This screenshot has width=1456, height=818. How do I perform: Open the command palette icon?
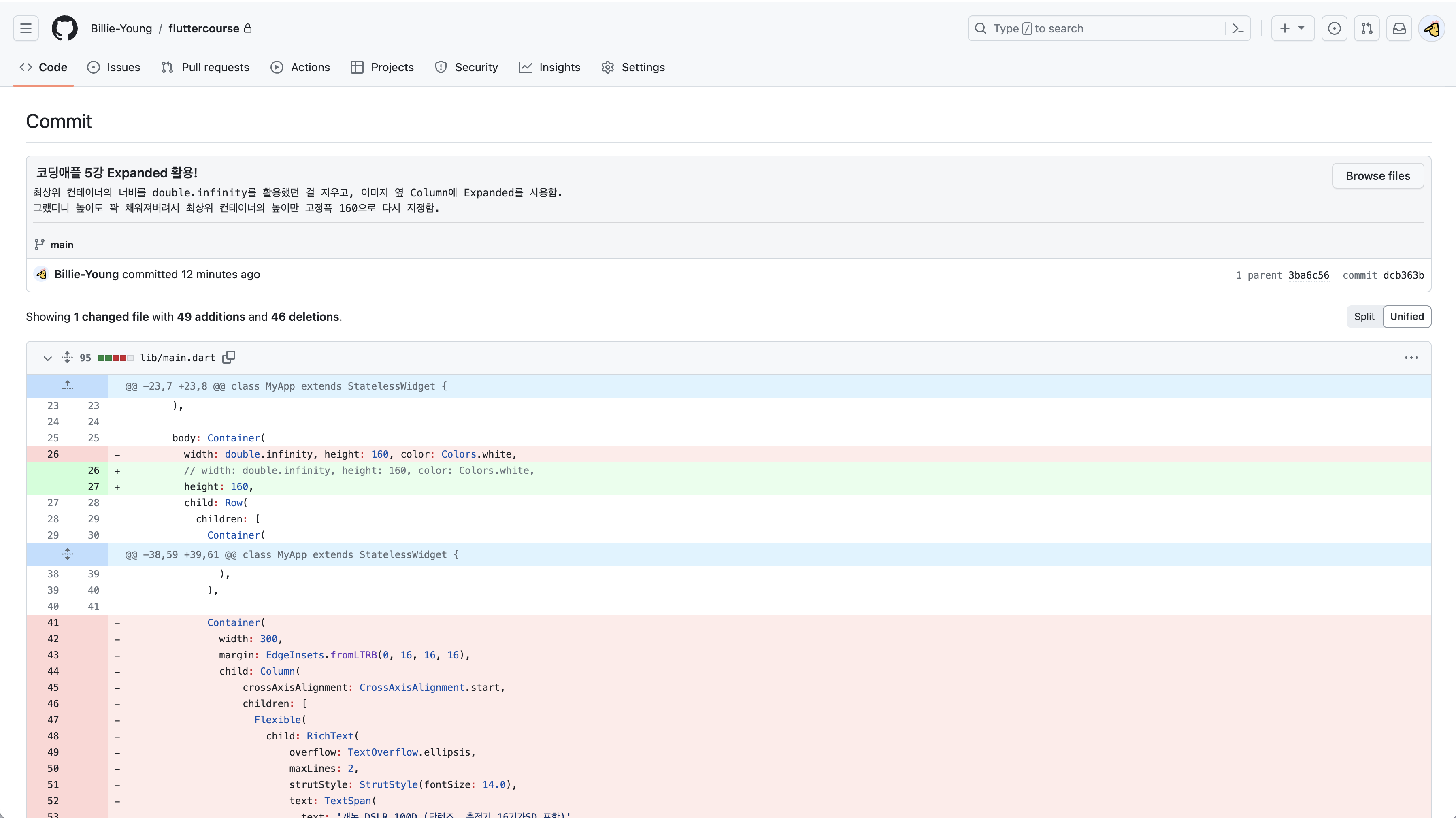pyautogui.click(x=1238, y=28)
